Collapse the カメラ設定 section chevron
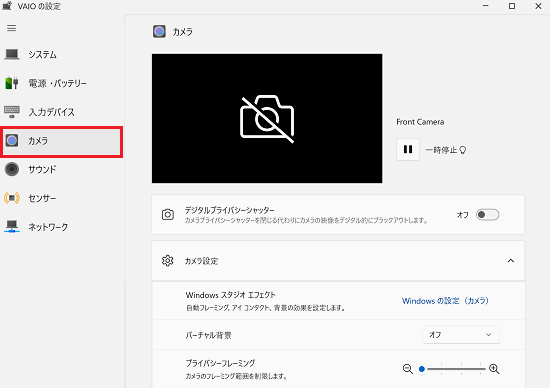The width and height of the screenshot is (550, 388). 511,261
